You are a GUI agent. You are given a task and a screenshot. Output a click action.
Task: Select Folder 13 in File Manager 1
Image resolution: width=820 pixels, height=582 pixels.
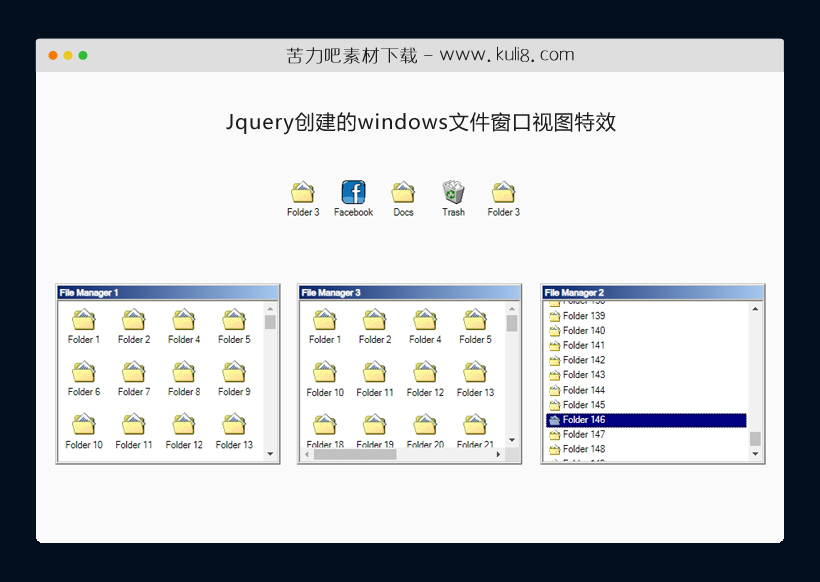[233, 425]
